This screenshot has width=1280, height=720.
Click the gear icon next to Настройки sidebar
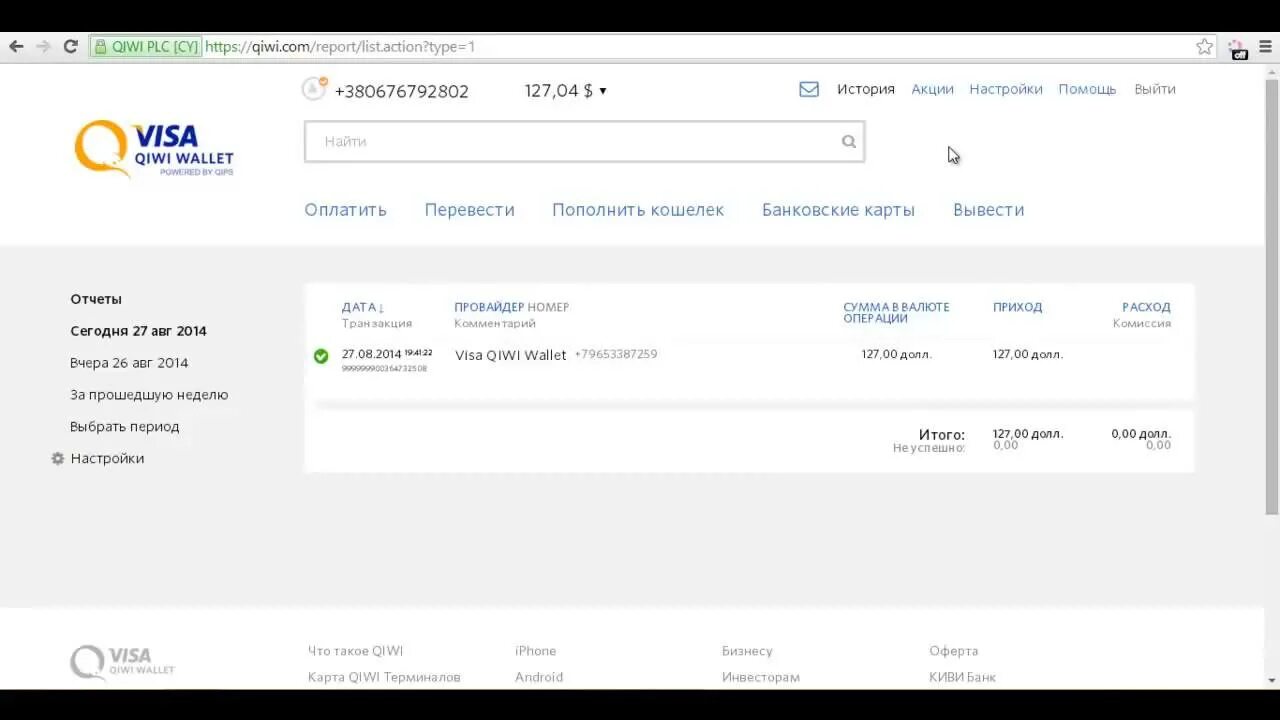coord(58,458)
